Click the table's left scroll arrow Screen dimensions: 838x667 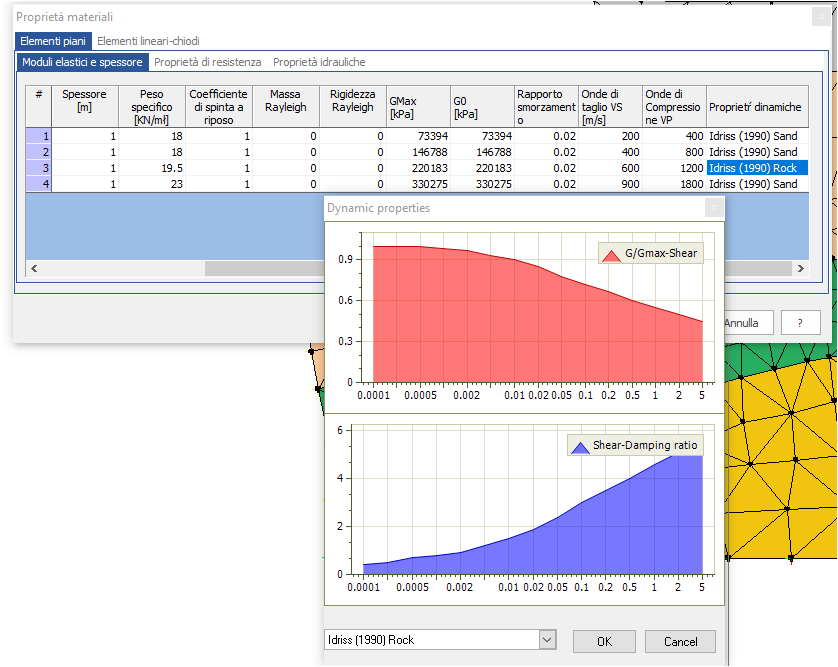(x=34, y=268)
